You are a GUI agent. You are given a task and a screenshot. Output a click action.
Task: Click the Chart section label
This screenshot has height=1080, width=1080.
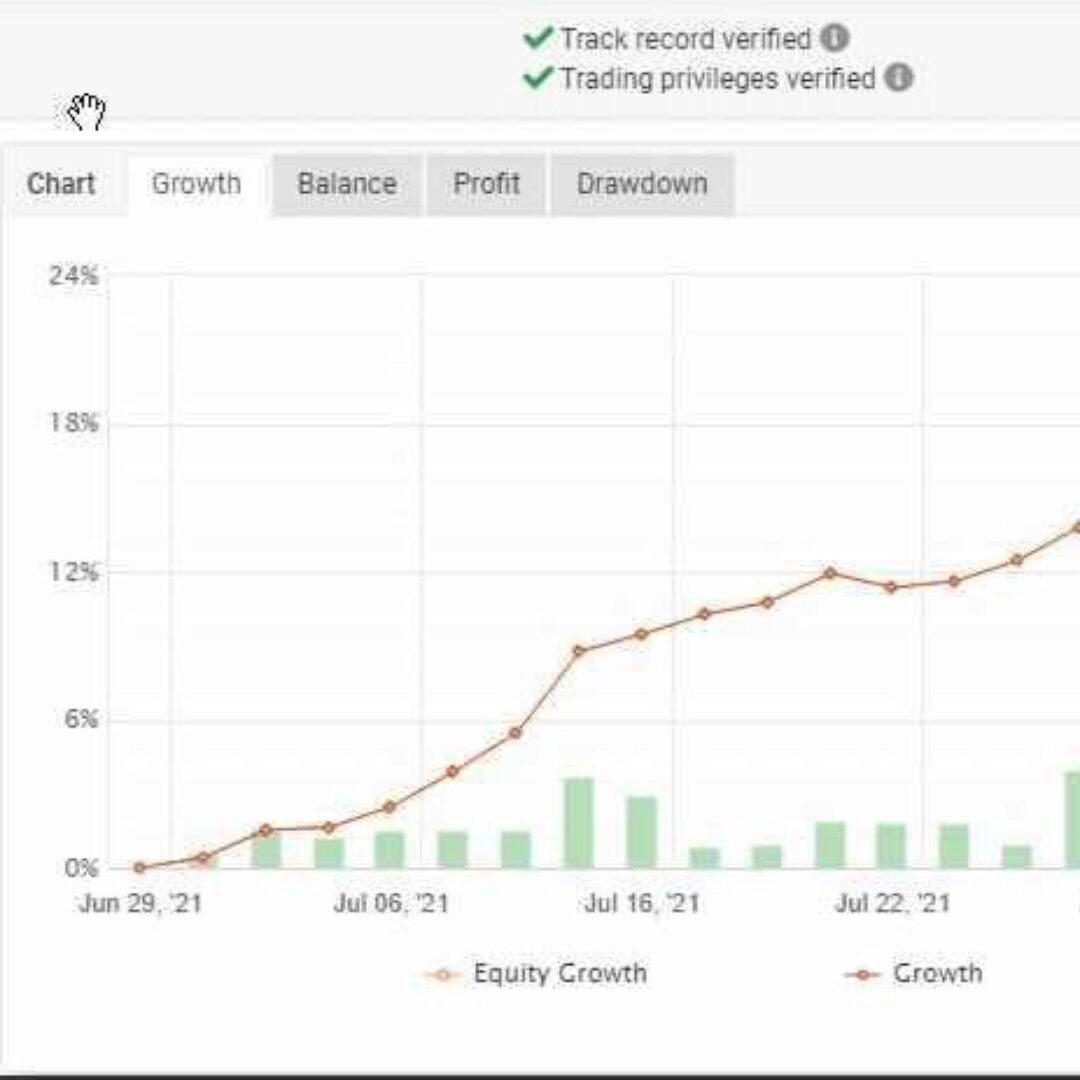pos(62,184)
